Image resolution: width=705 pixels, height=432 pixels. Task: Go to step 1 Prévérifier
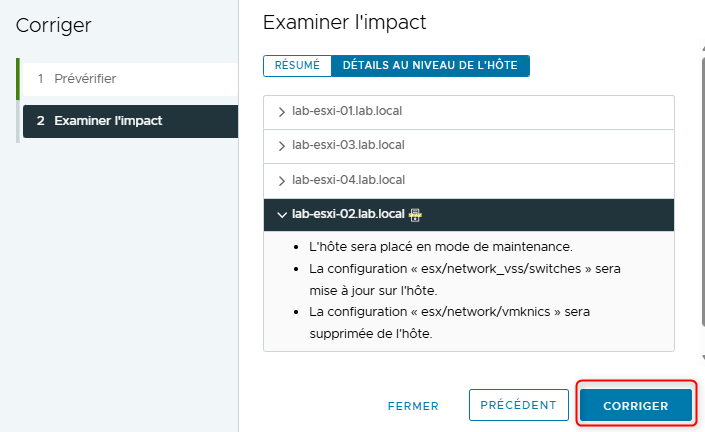click(84, 78)
